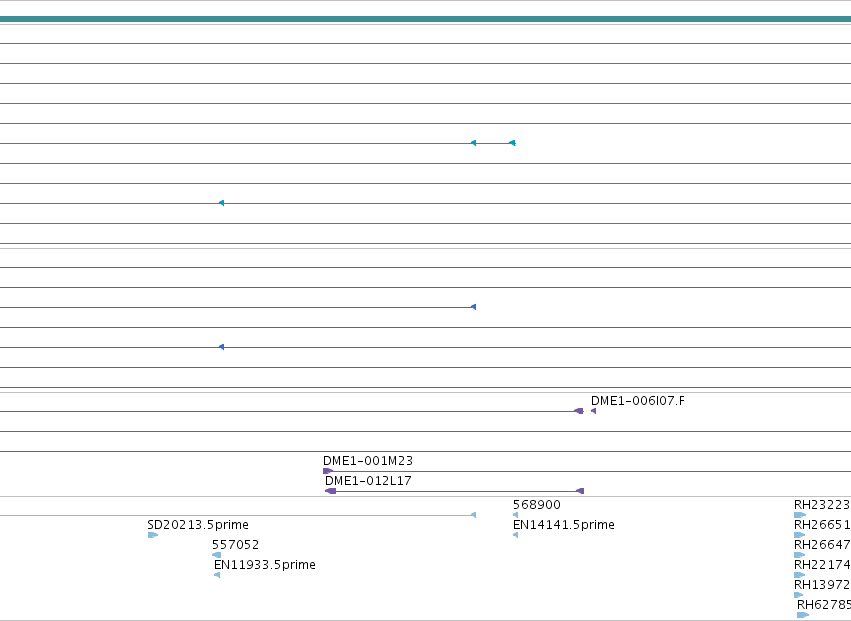The image size is (851, 621).
Task: Select the arrow glyph below EN11933.5prime
Action: pos(217,575)
